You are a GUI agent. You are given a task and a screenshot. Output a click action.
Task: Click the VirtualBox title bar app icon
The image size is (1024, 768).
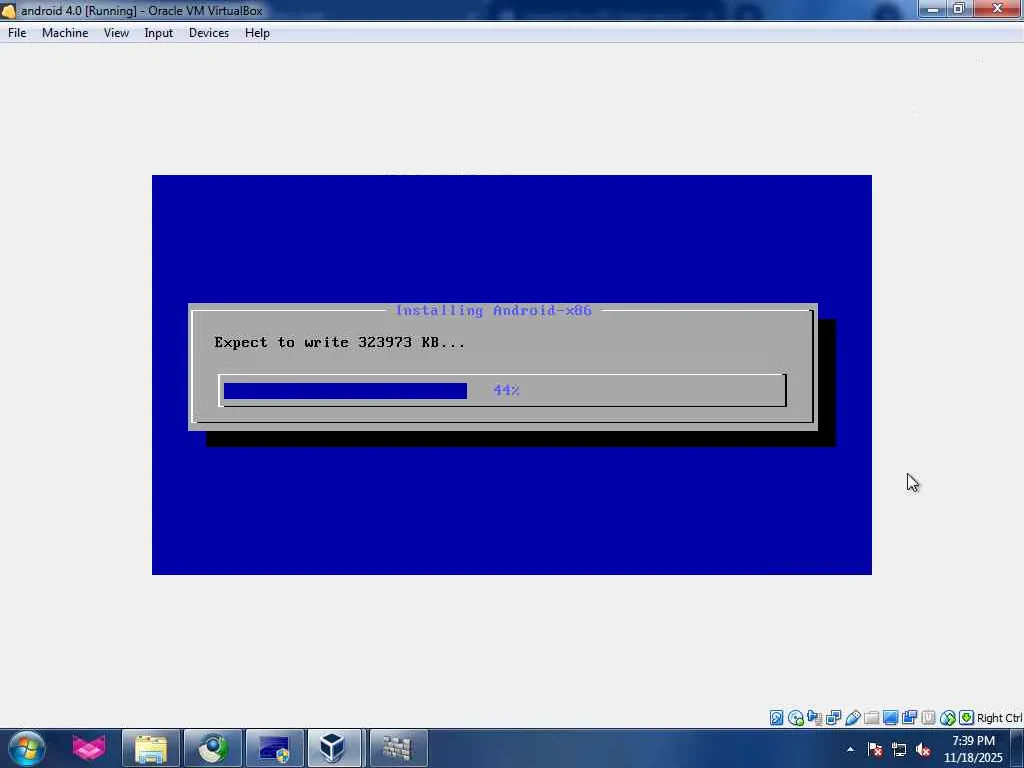pos(8,11)
